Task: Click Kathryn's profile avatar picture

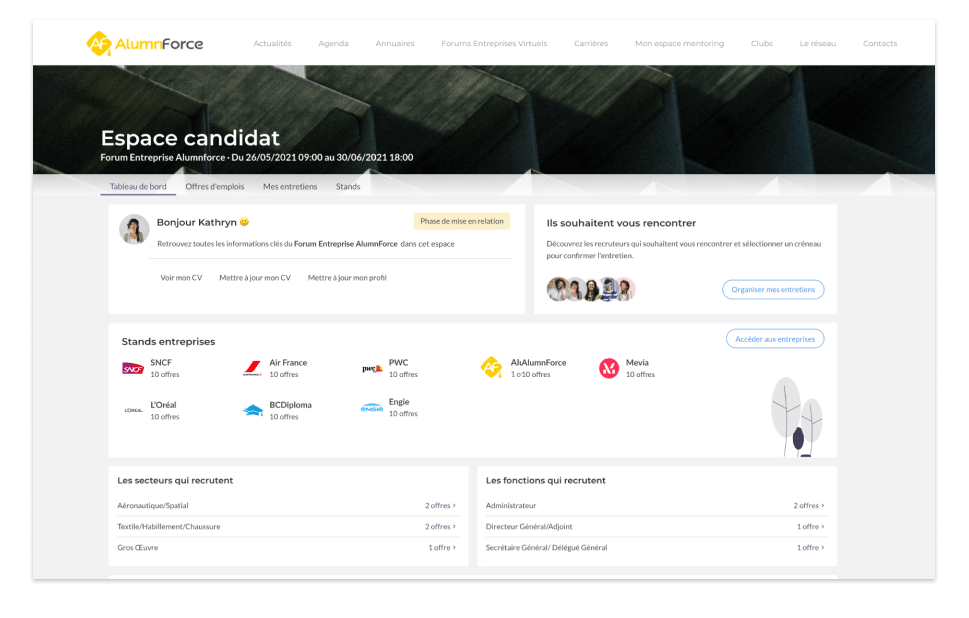Action: [134, 229]
